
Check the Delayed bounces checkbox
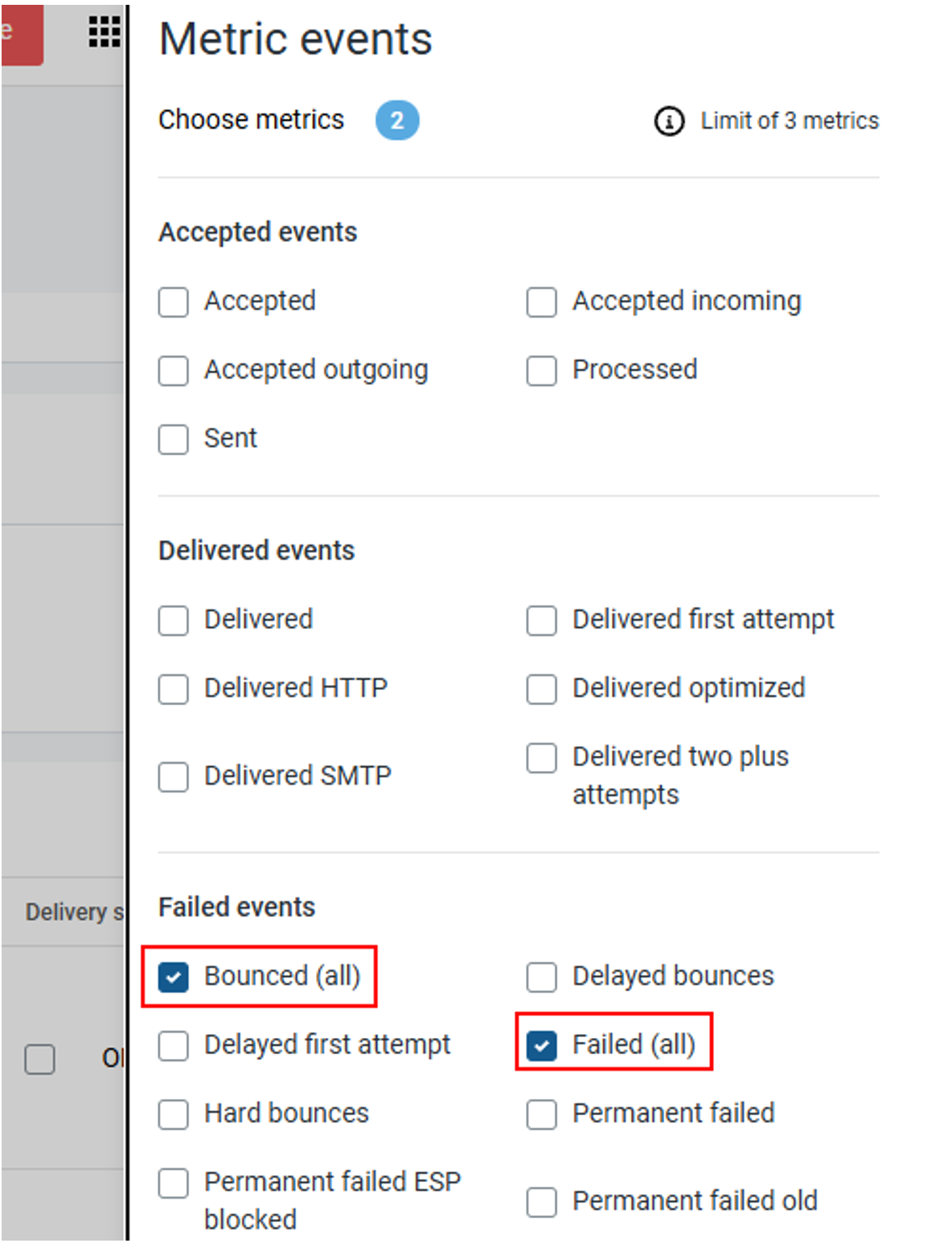click(541, 977)
